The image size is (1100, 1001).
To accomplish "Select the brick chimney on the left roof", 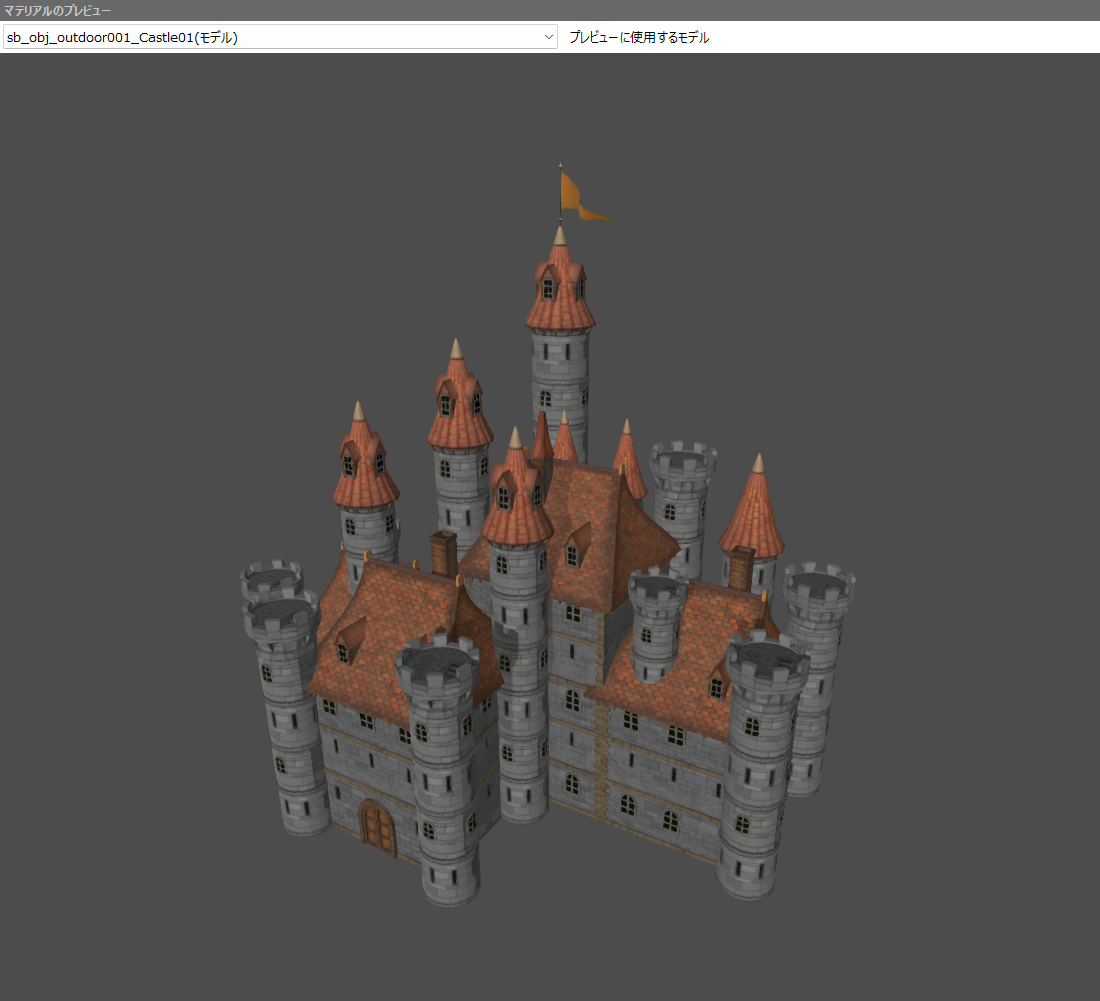I will tap(444, 553).
